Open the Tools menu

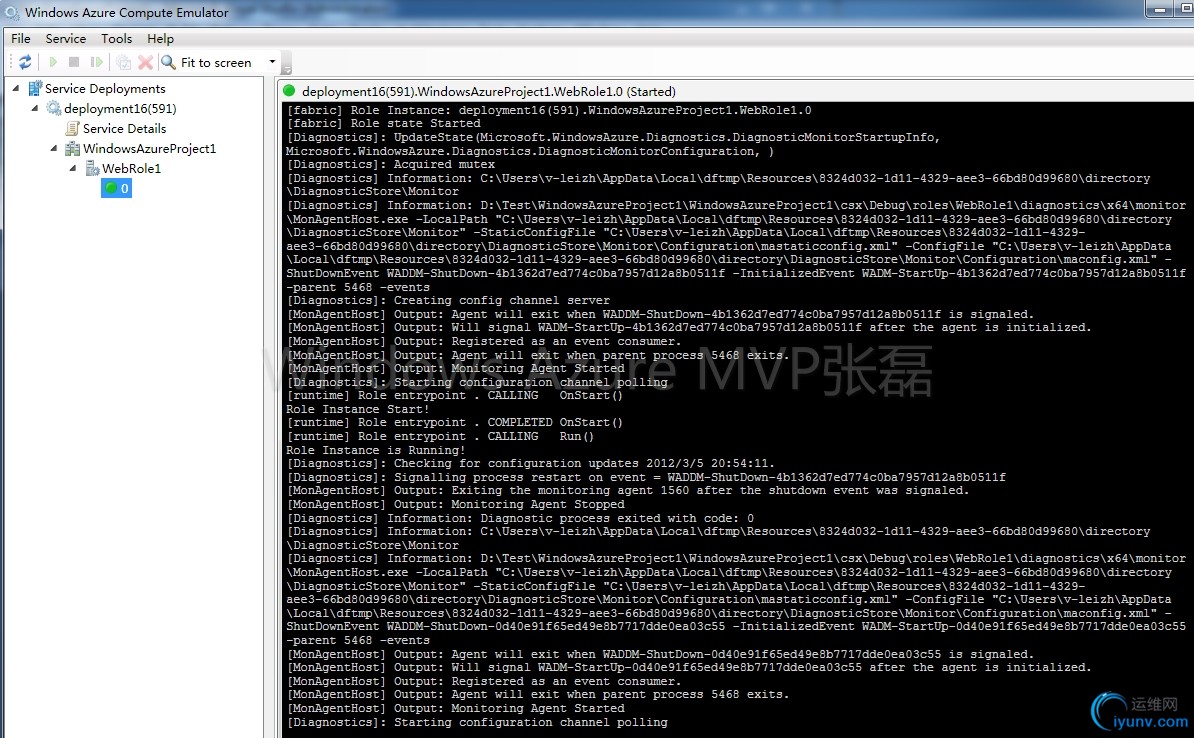tap(116, 39)
